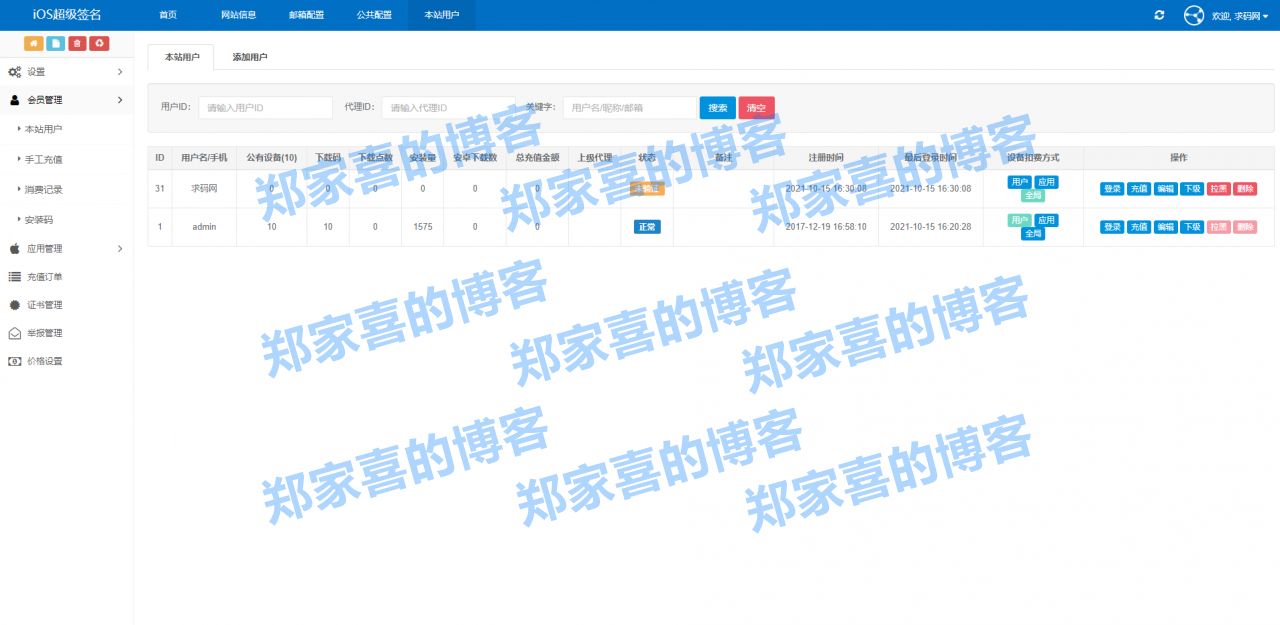Image resolution: width=1280 pixels, height=625 pixels.
Task: Open 网站信息 in the top navigation
Action: pos(239,15)
